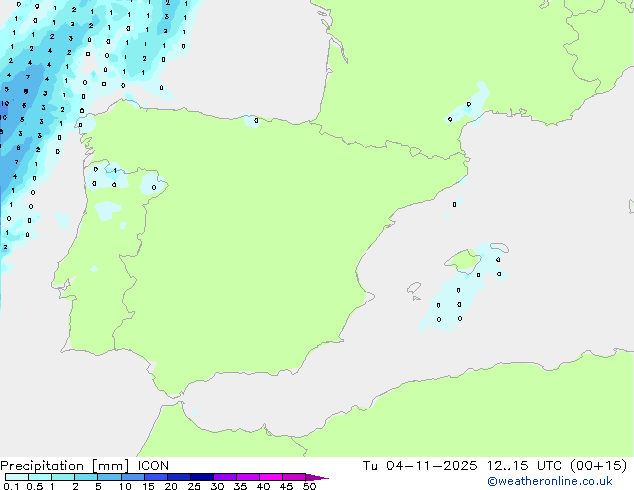Click the time range "12..15 UTC"

point(524,466)
